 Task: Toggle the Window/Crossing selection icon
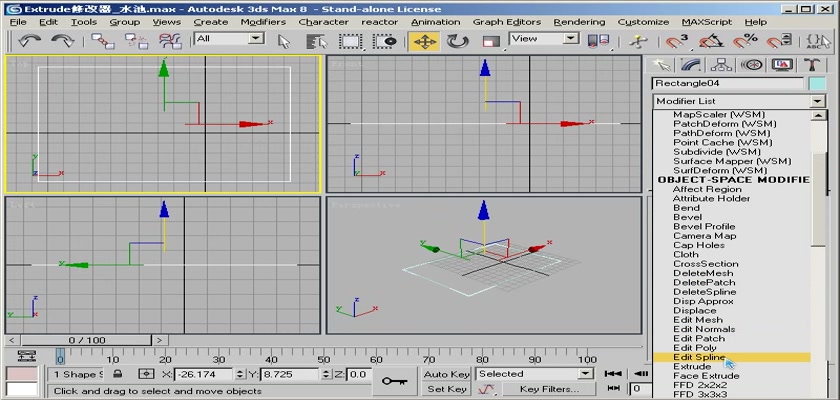[385, 41]
